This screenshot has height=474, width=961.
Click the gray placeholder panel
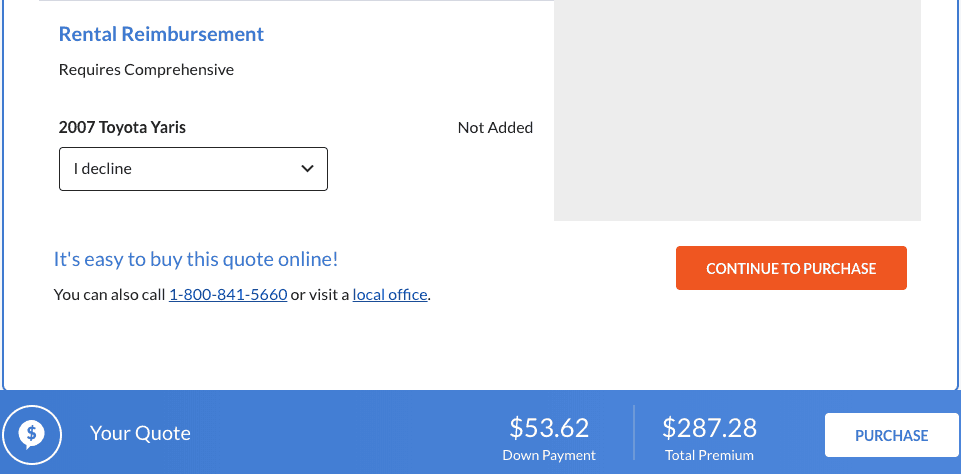pos(737,110)
